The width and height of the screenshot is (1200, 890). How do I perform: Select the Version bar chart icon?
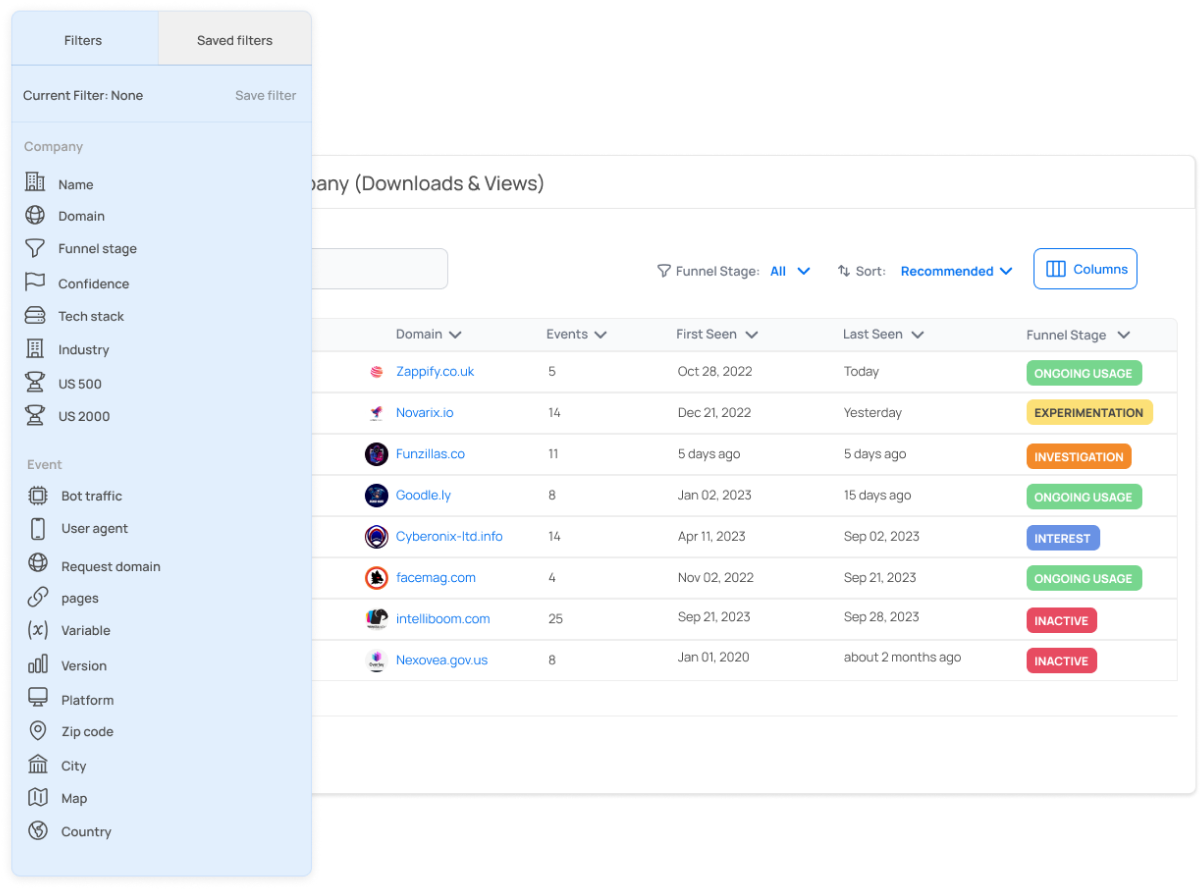point(38,665)
